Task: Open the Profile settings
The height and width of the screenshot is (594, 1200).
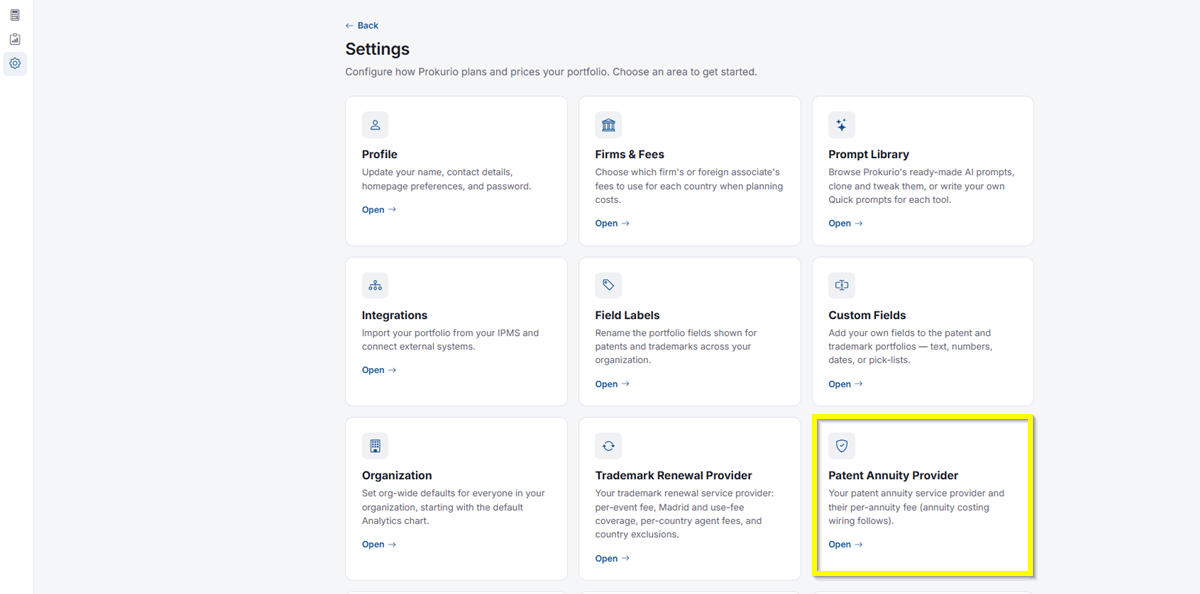Action: [379, 210]
